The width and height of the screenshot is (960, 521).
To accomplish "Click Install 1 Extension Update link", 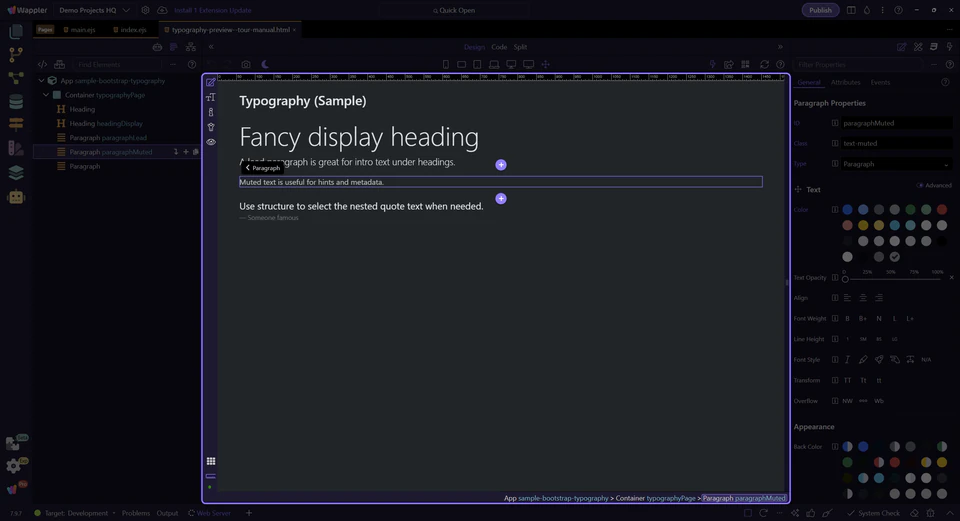I will tap(212, 10).
